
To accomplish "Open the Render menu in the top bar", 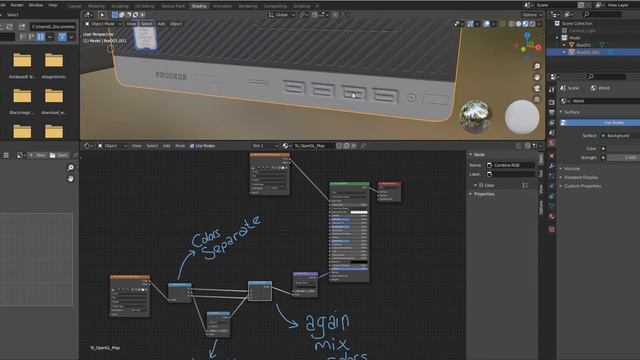I will click(x=17, y=5).
